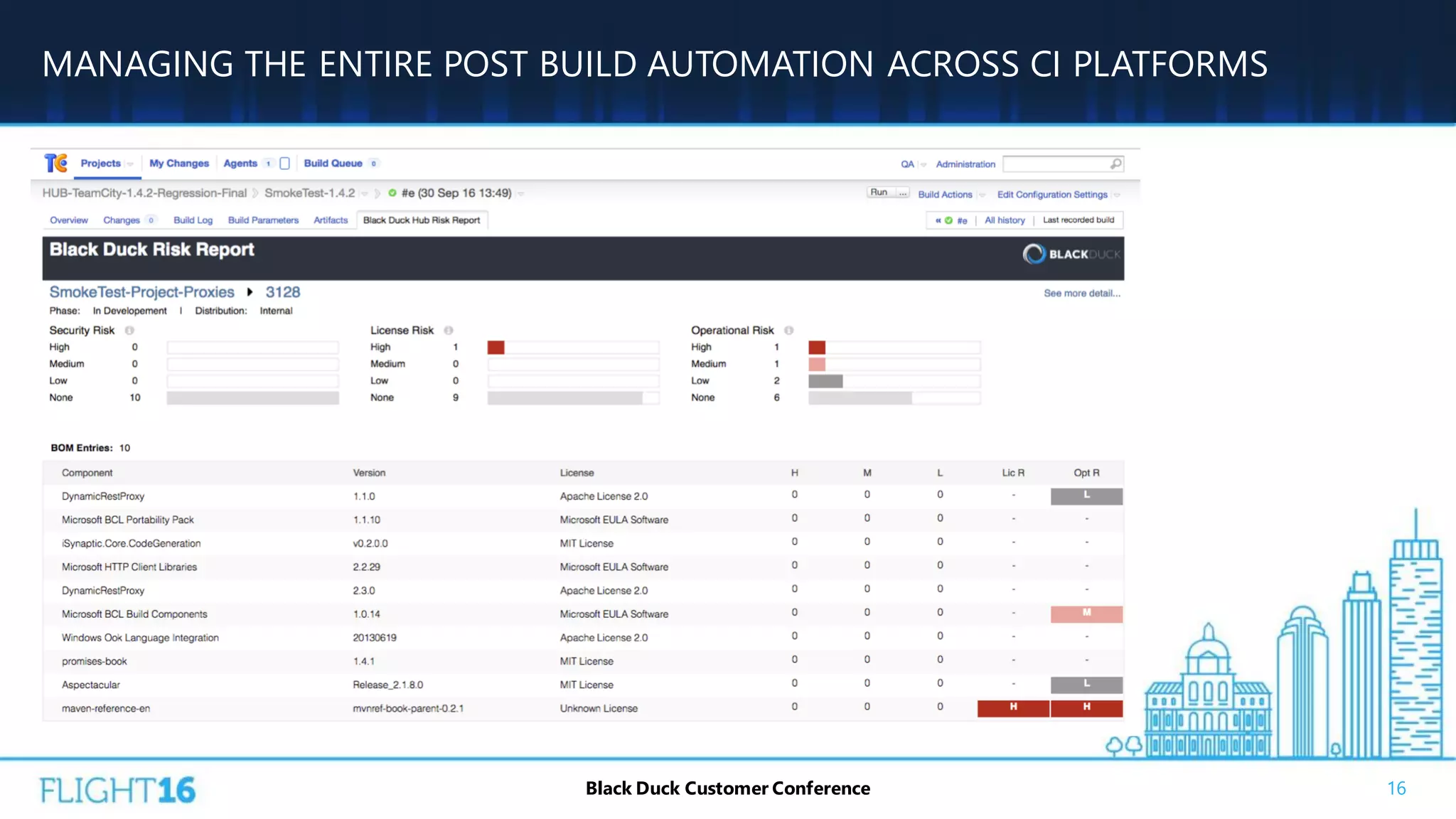Click the search magnifier icon

1115,164
